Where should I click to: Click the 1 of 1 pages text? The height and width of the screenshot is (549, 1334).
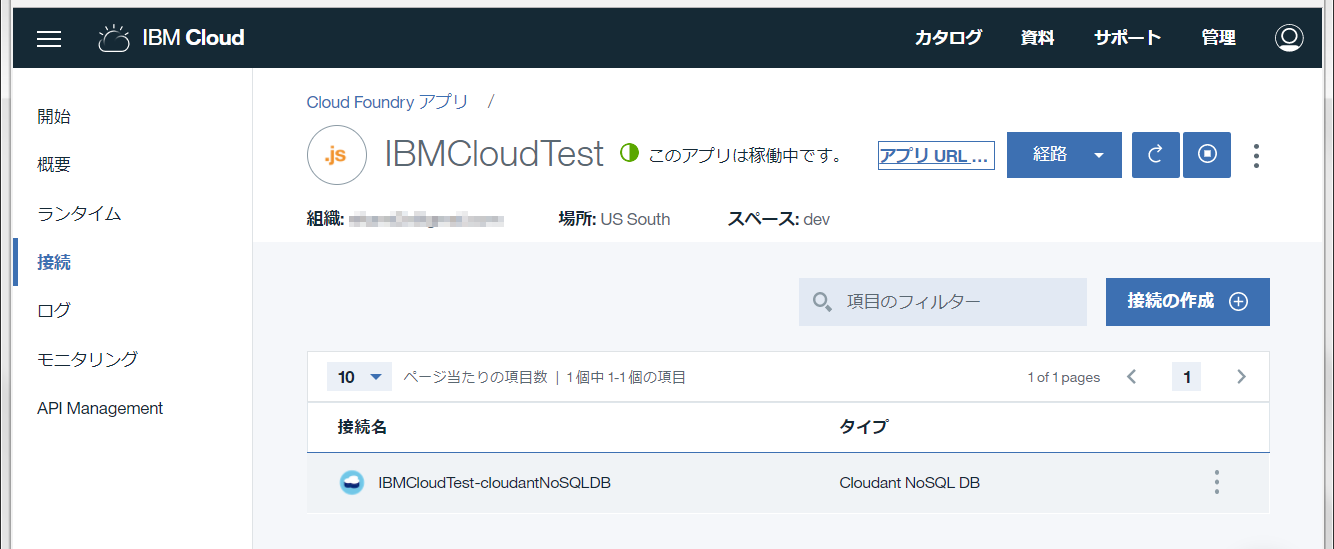(x=1064, y=377)
